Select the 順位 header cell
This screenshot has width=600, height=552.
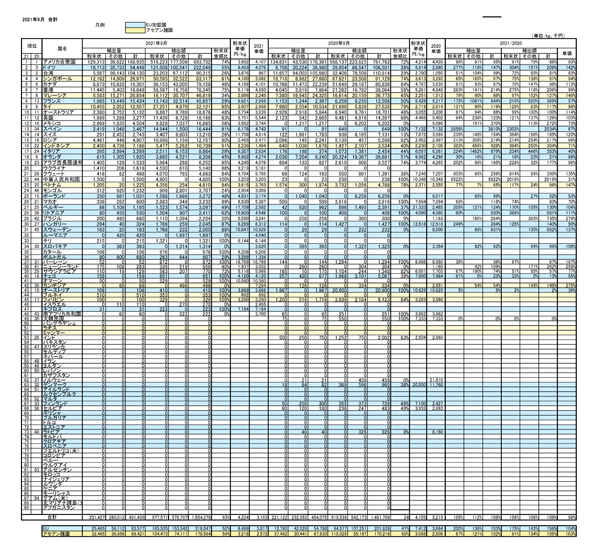[31, 46]
